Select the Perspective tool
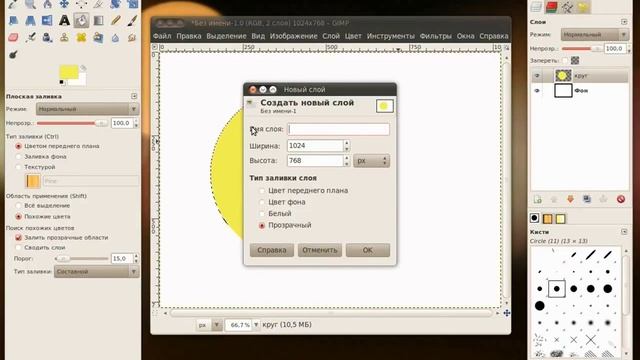Screen dimensions: 640x360 coord(30,20)
